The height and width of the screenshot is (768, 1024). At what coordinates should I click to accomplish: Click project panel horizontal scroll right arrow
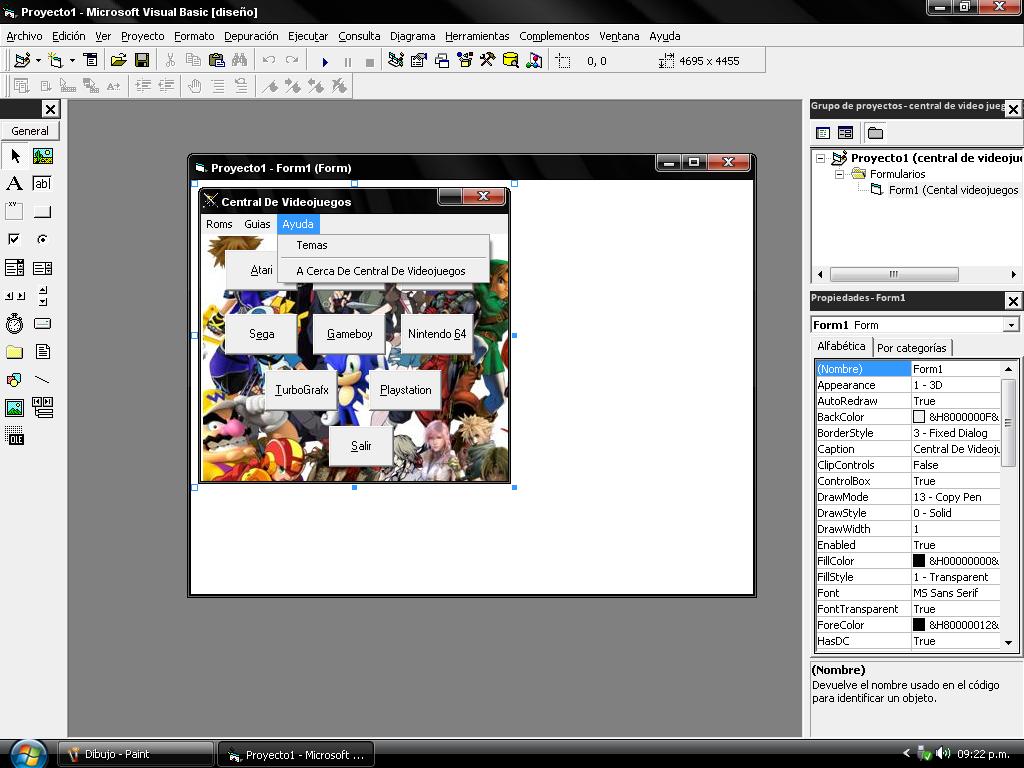click(1014, 274)
